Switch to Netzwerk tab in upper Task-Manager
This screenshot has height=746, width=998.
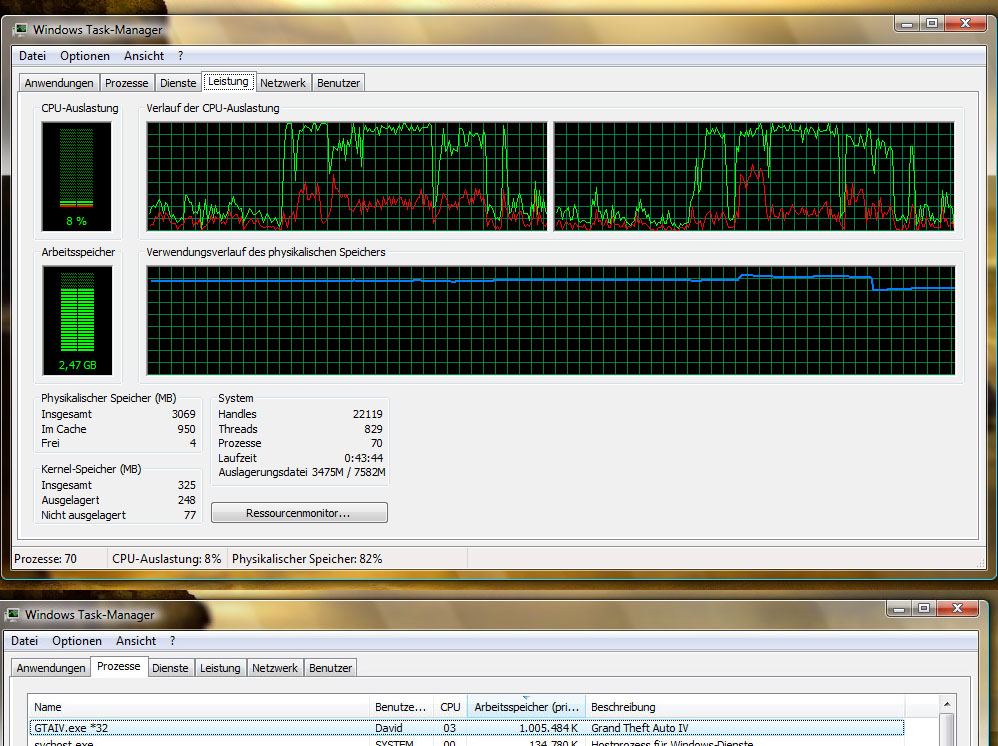coord(283,83)
